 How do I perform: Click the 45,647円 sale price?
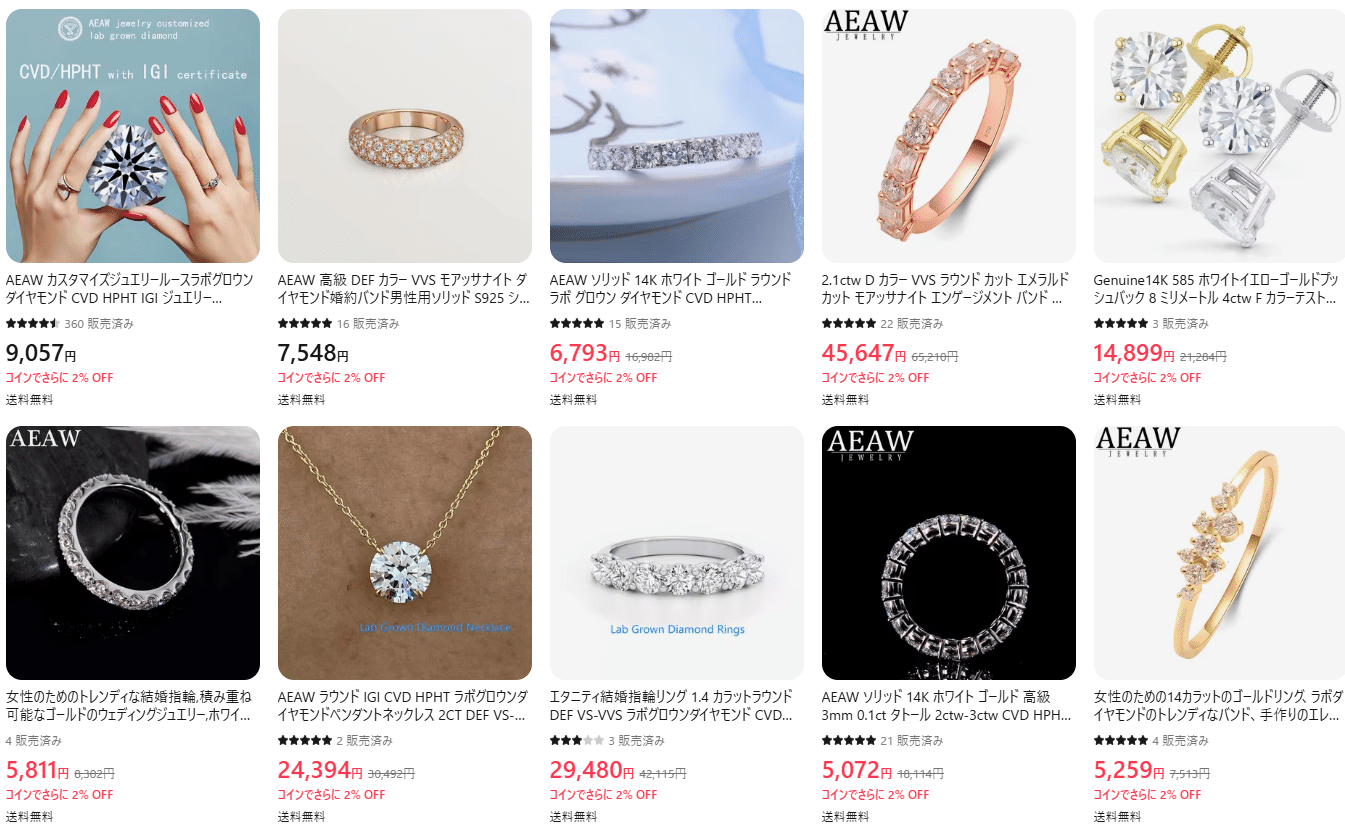point(857,354)
